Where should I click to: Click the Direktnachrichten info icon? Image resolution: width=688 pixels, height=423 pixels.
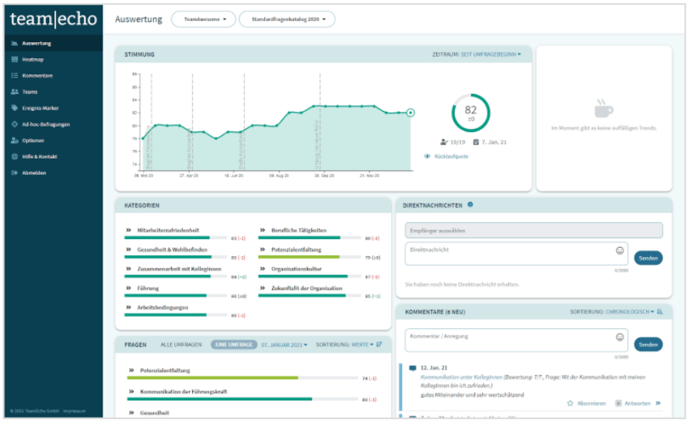point(470,204)
